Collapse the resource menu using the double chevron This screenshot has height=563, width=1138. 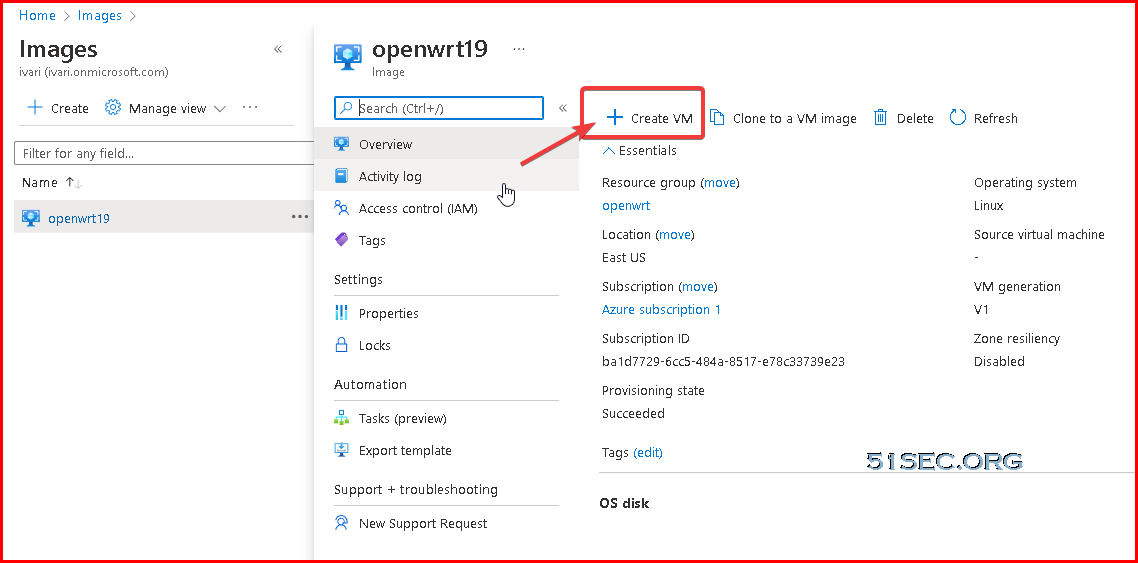point(562,108)
